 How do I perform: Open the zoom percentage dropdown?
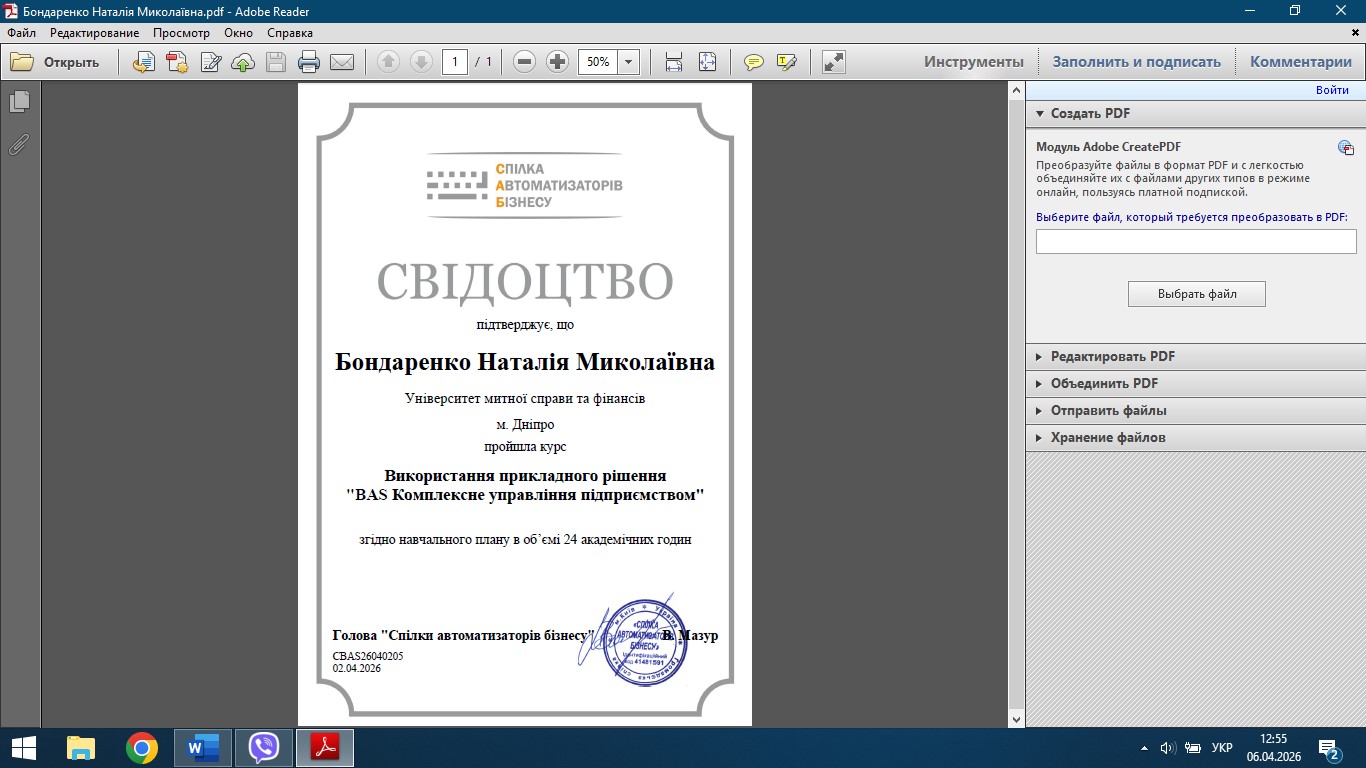pos(629,62)
